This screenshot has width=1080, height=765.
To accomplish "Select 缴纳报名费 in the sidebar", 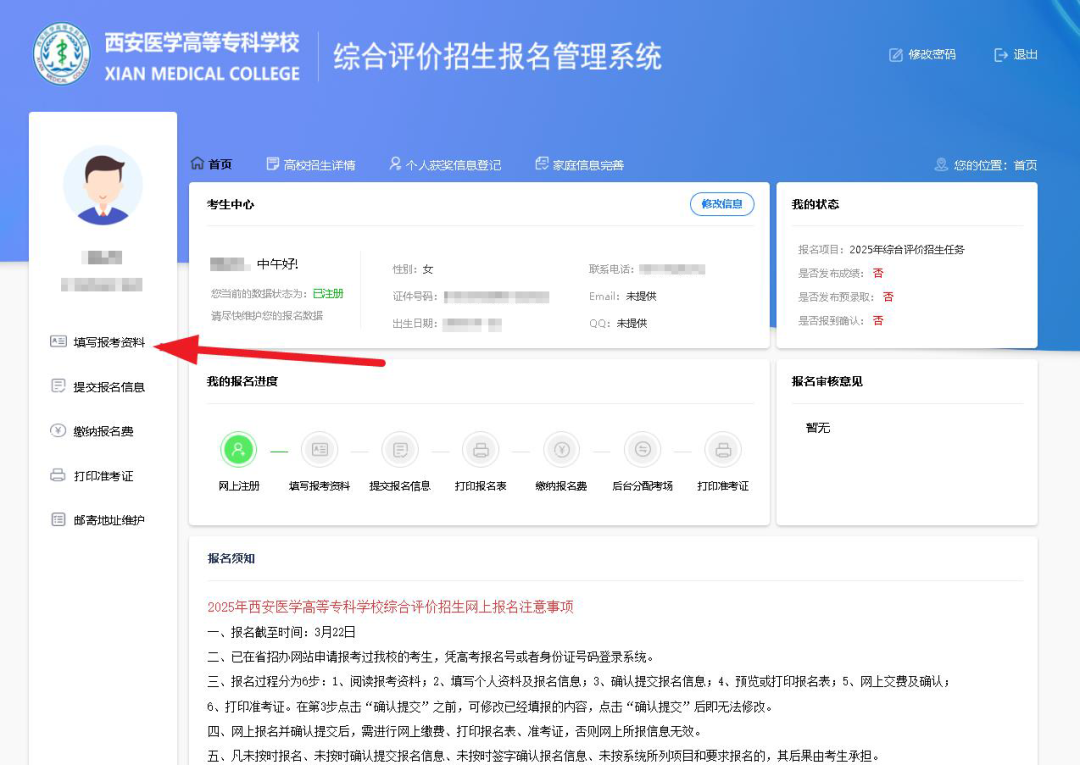I will (102, 431).
